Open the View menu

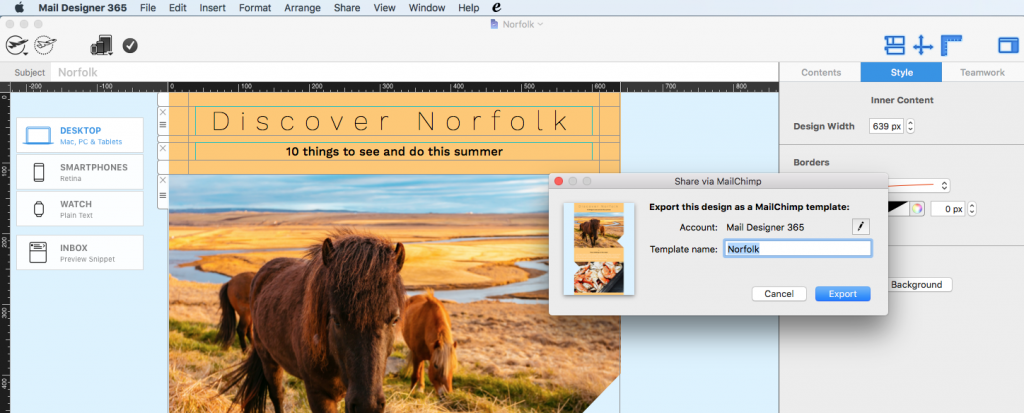384,8
